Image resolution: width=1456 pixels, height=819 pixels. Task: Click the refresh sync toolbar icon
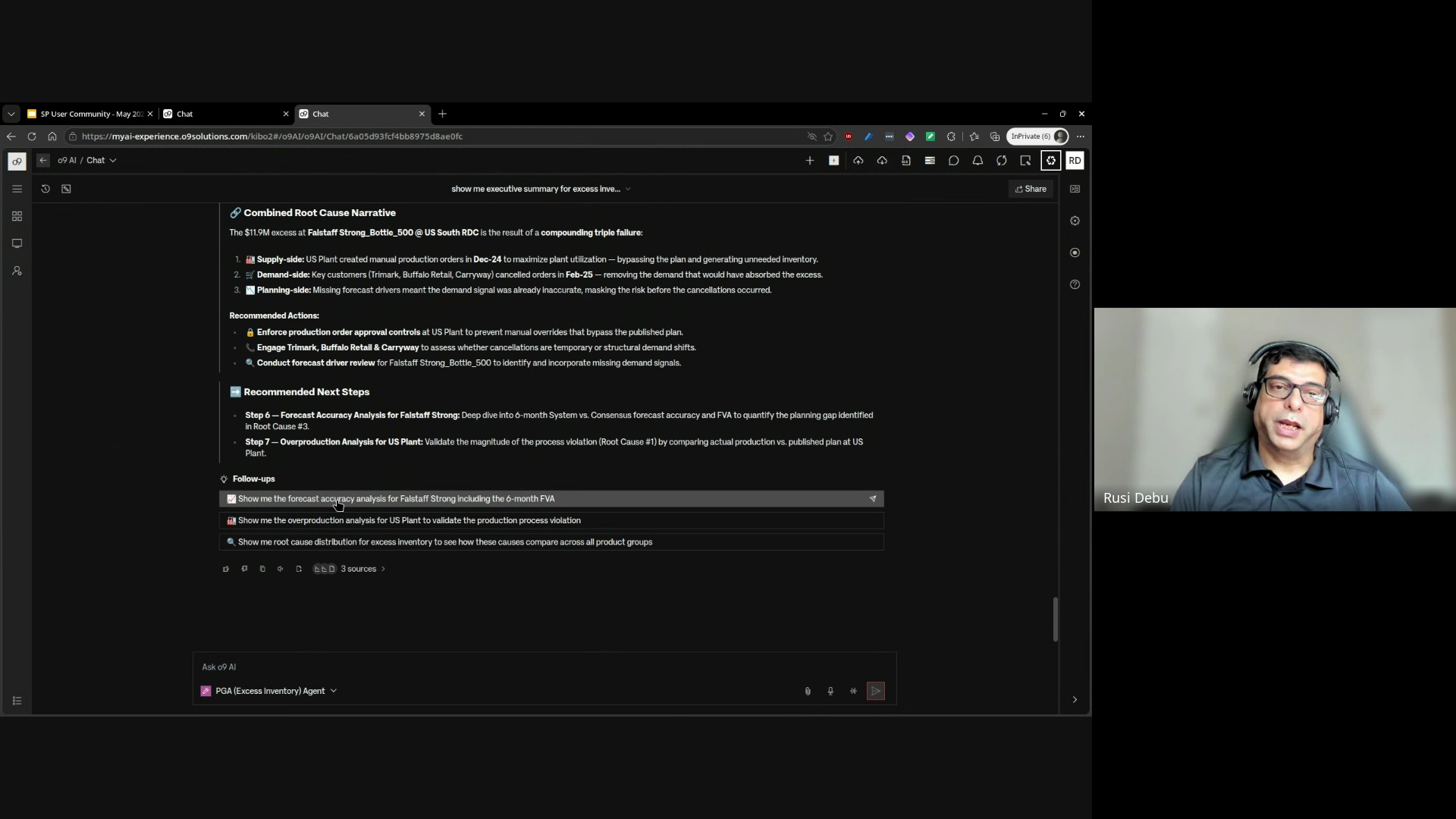[x=1002, y=161]
